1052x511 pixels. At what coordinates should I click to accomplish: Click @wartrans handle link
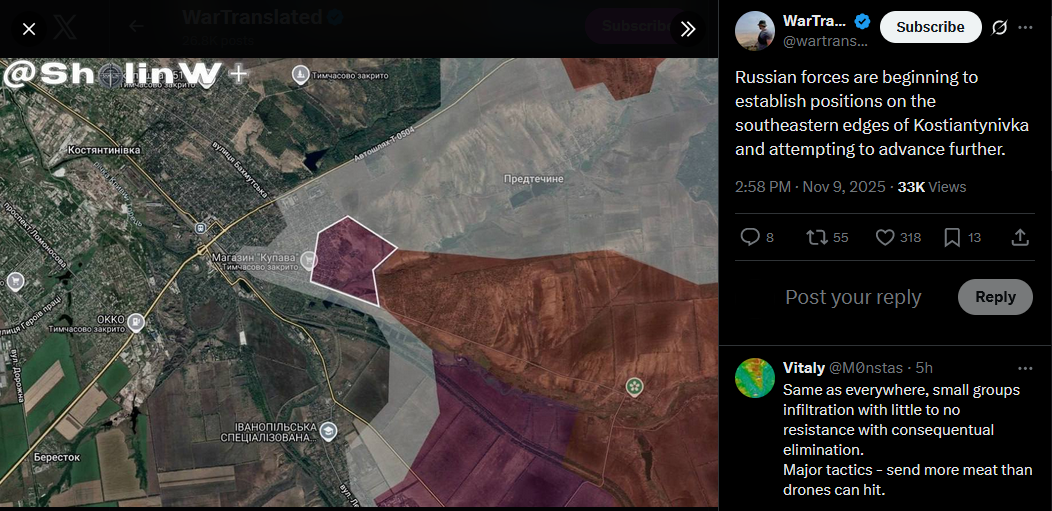coord(825,42)
